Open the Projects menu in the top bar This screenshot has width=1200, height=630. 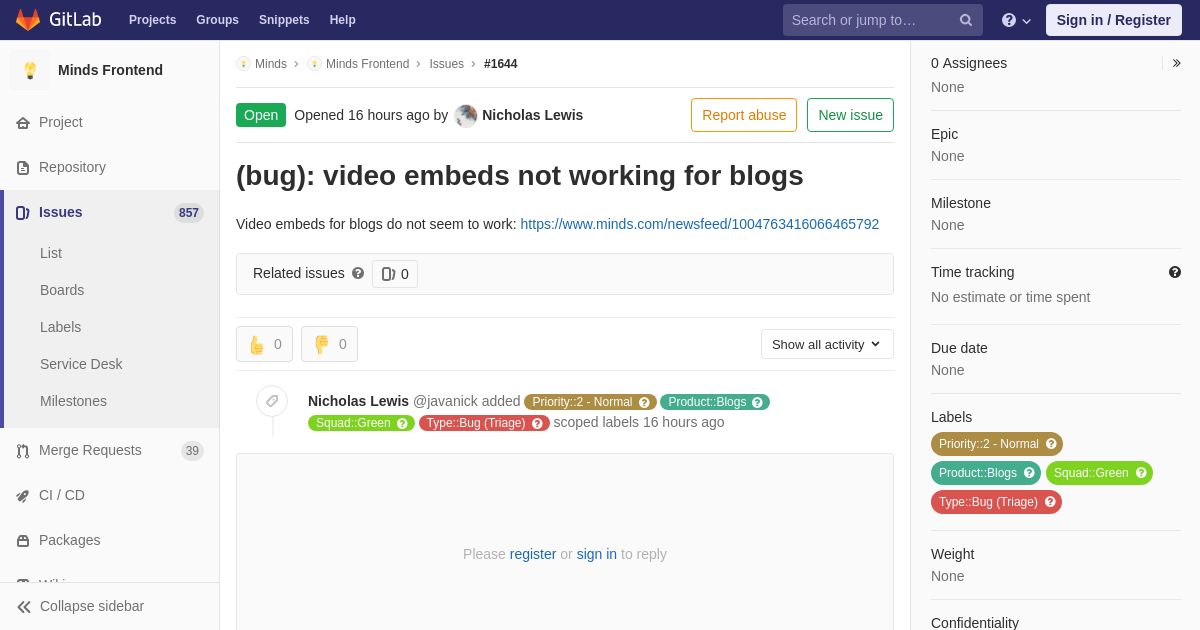[x=152, y=20]
